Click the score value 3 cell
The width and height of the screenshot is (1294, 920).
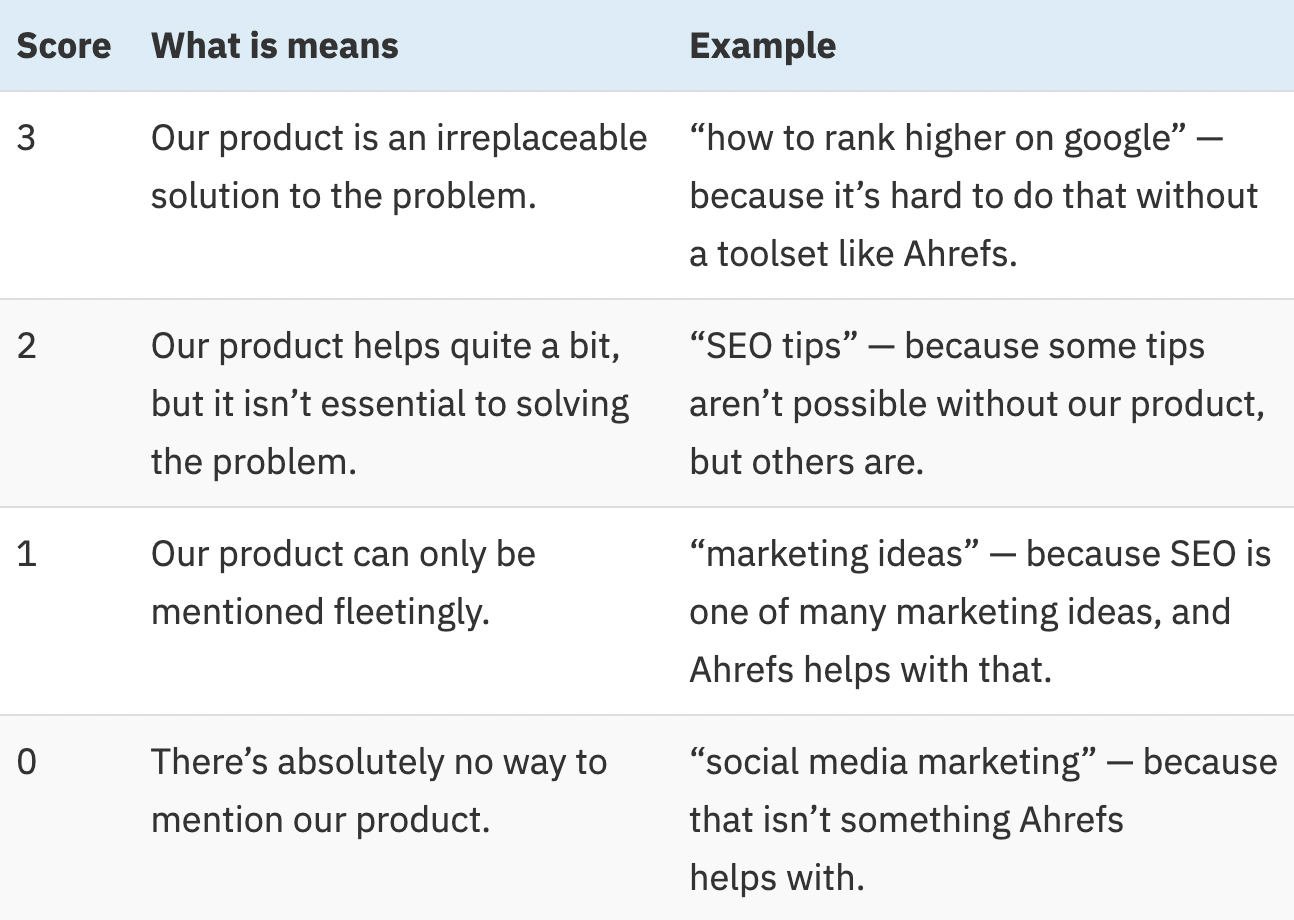coord(27,138)
